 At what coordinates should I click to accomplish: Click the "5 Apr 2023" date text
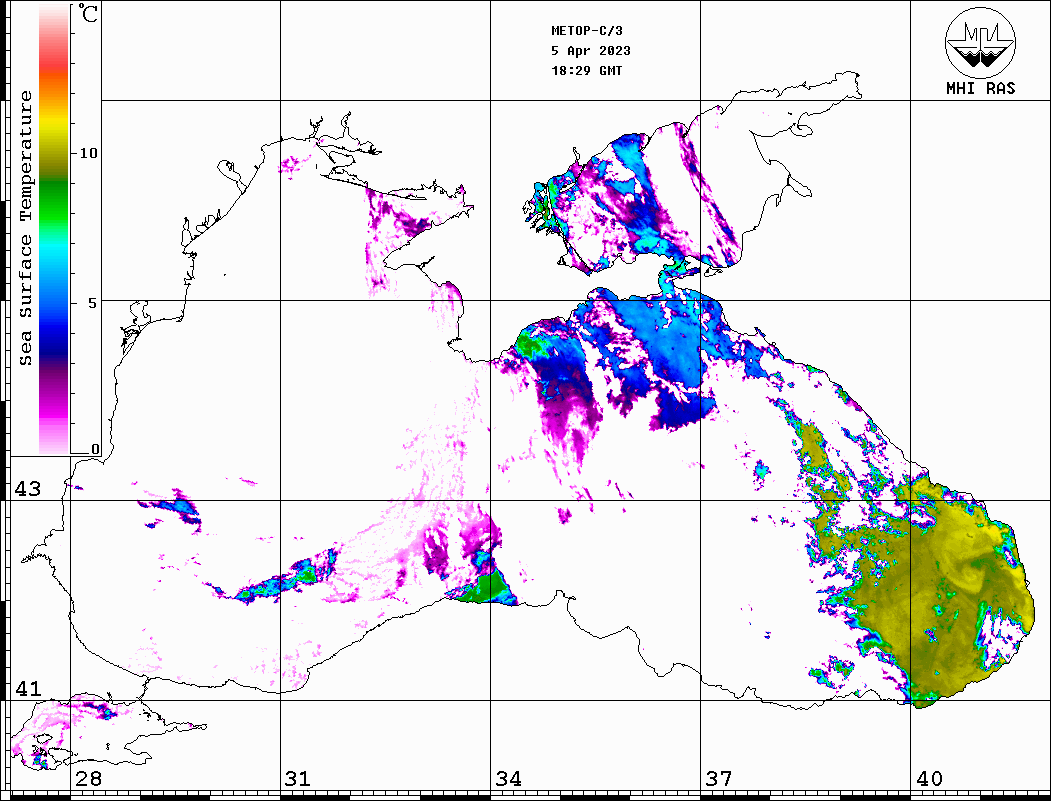591,51
